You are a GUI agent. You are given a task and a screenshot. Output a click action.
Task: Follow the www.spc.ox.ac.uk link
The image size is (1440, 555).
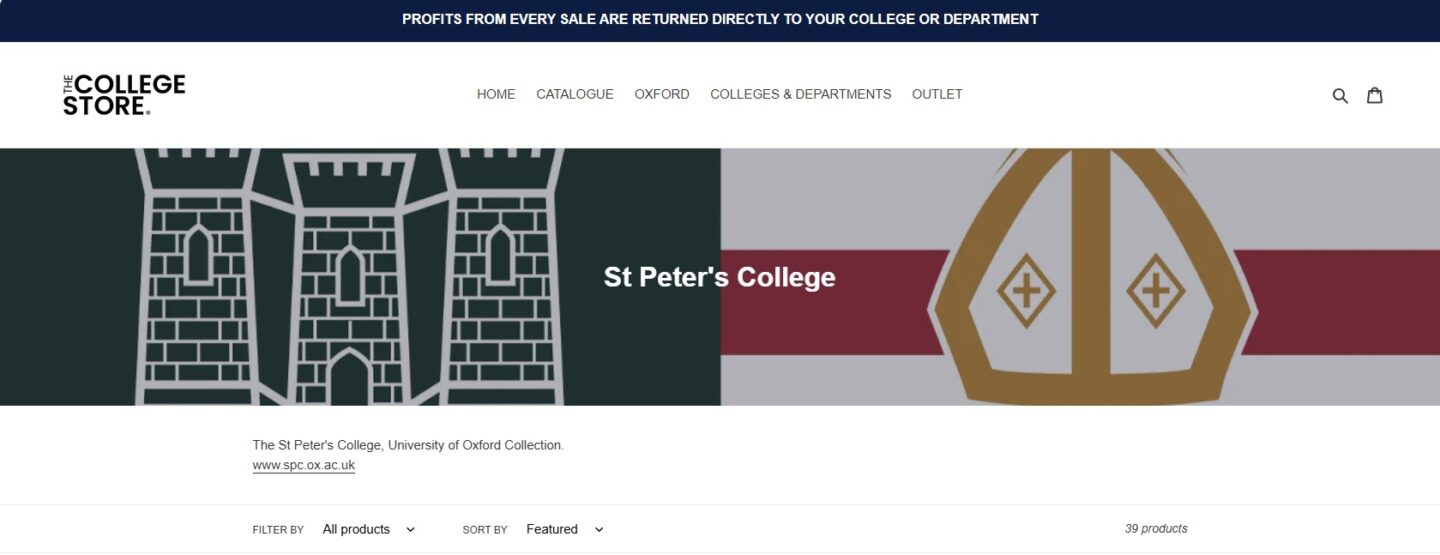click(304, 465)
